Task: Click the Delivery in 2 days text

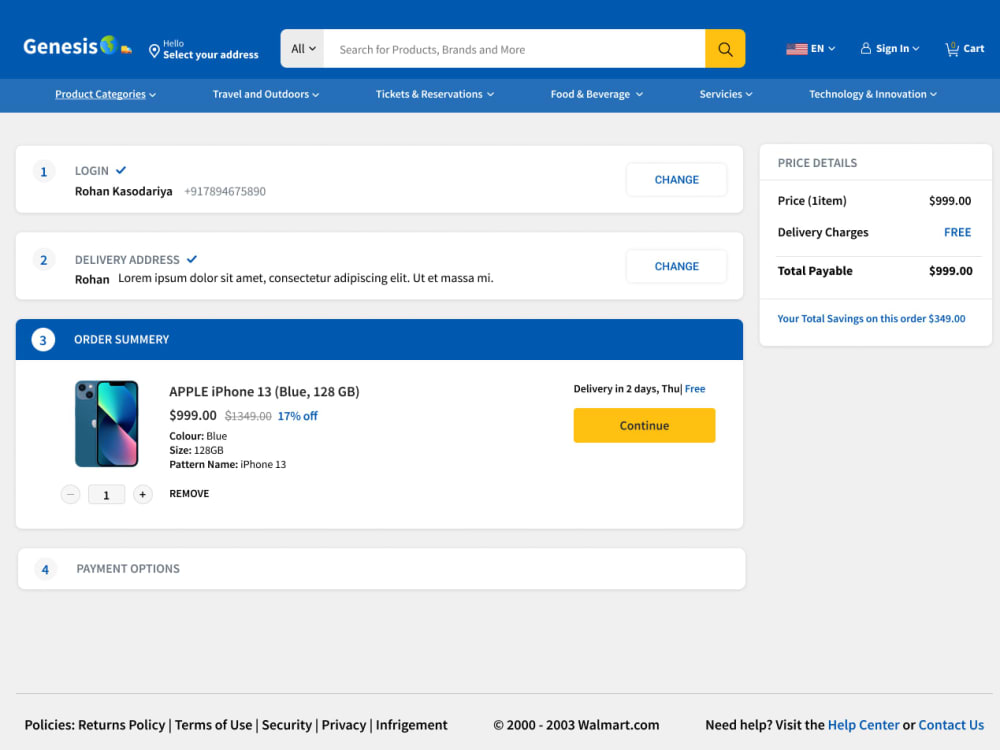Action: point(626,389)
